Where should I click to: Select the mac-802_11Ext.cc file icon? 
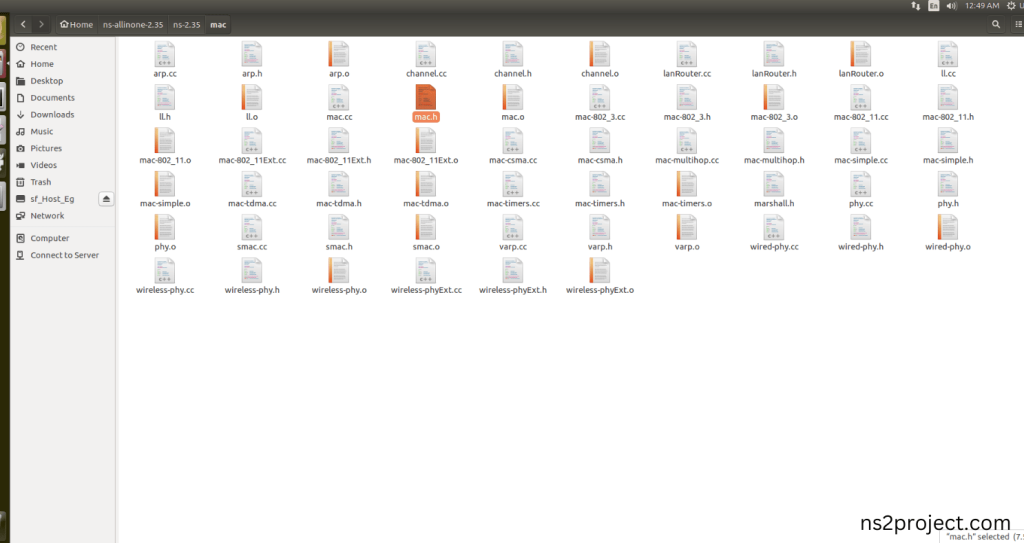tap(251, 140)
